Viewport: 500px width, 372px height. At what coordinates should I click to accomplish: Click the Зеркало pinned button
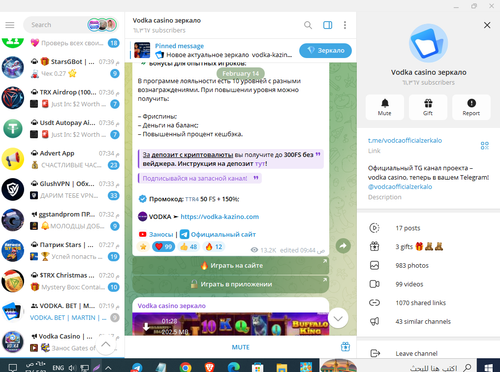coord(325,50)
